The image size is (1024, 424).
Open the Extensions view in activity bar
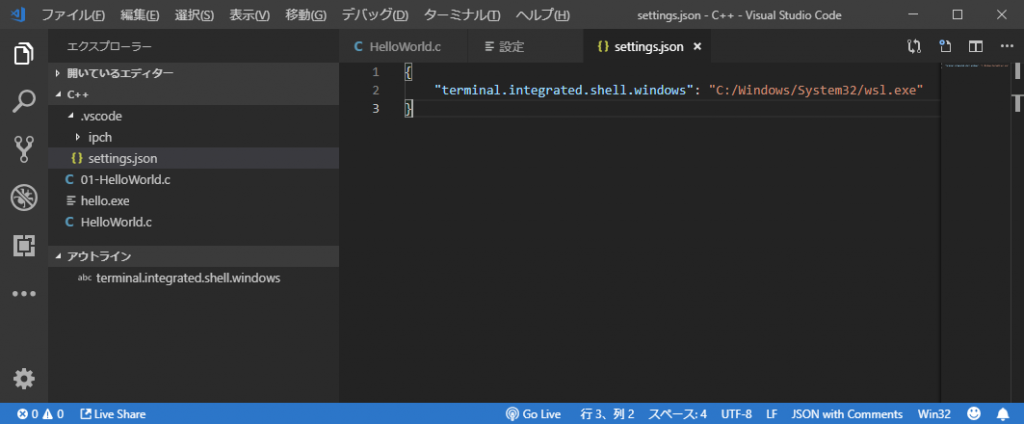24,245
